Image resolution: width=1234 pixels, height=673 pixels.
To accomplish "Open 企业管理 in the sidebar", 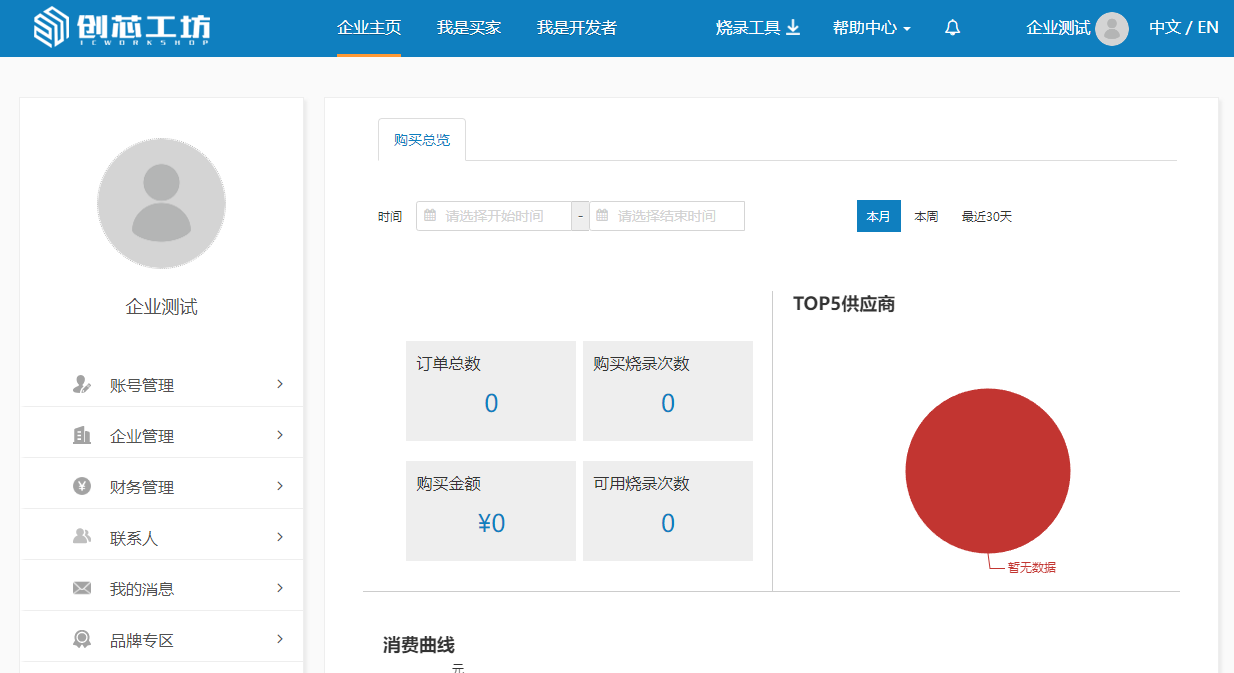I will (x=162, y=436).
